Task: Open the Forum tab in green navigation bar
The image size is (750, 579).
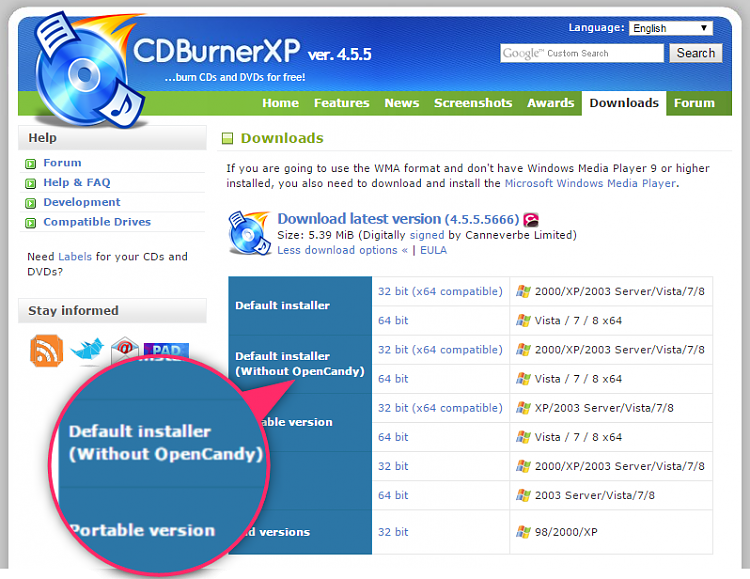Action: click(x=694, y=103)
